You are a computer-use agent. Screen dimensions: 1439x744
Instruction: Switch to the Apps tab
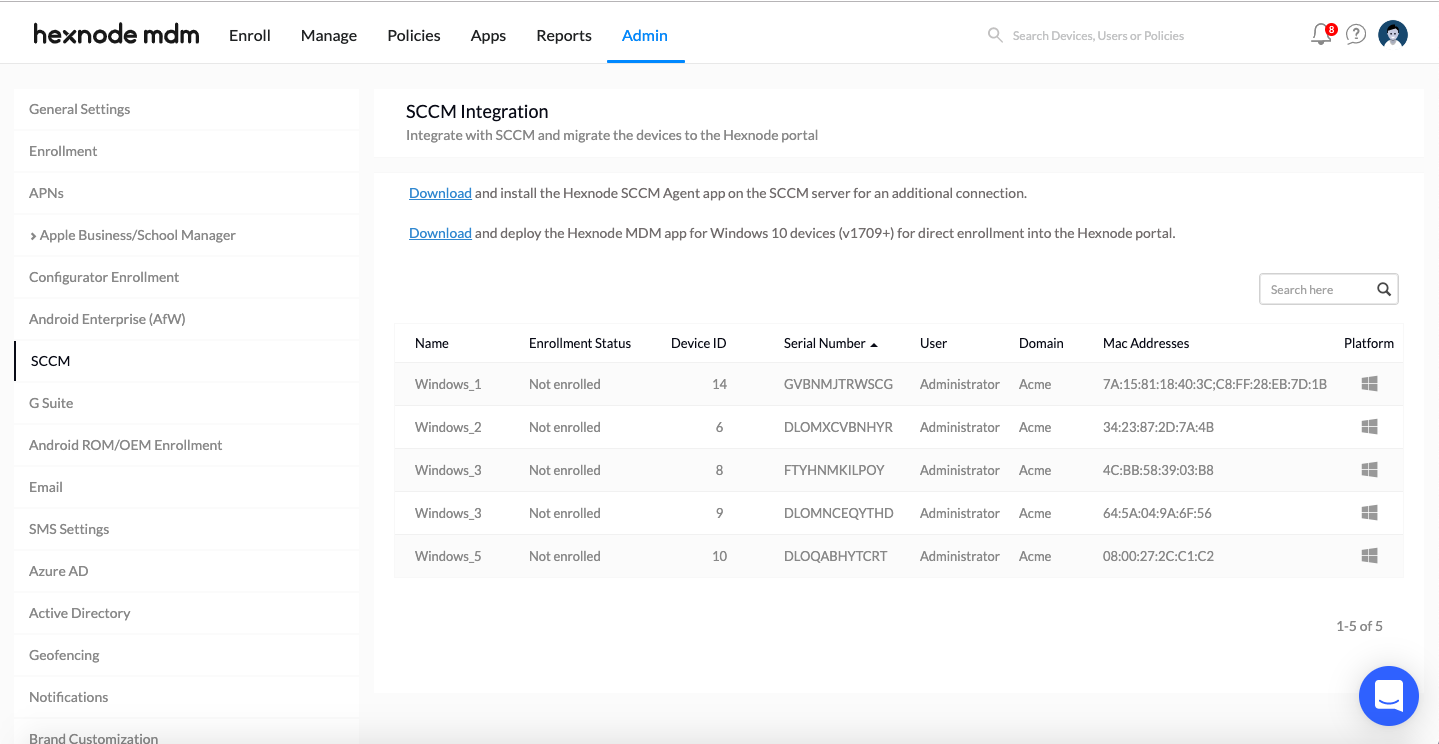click(488, 35)
